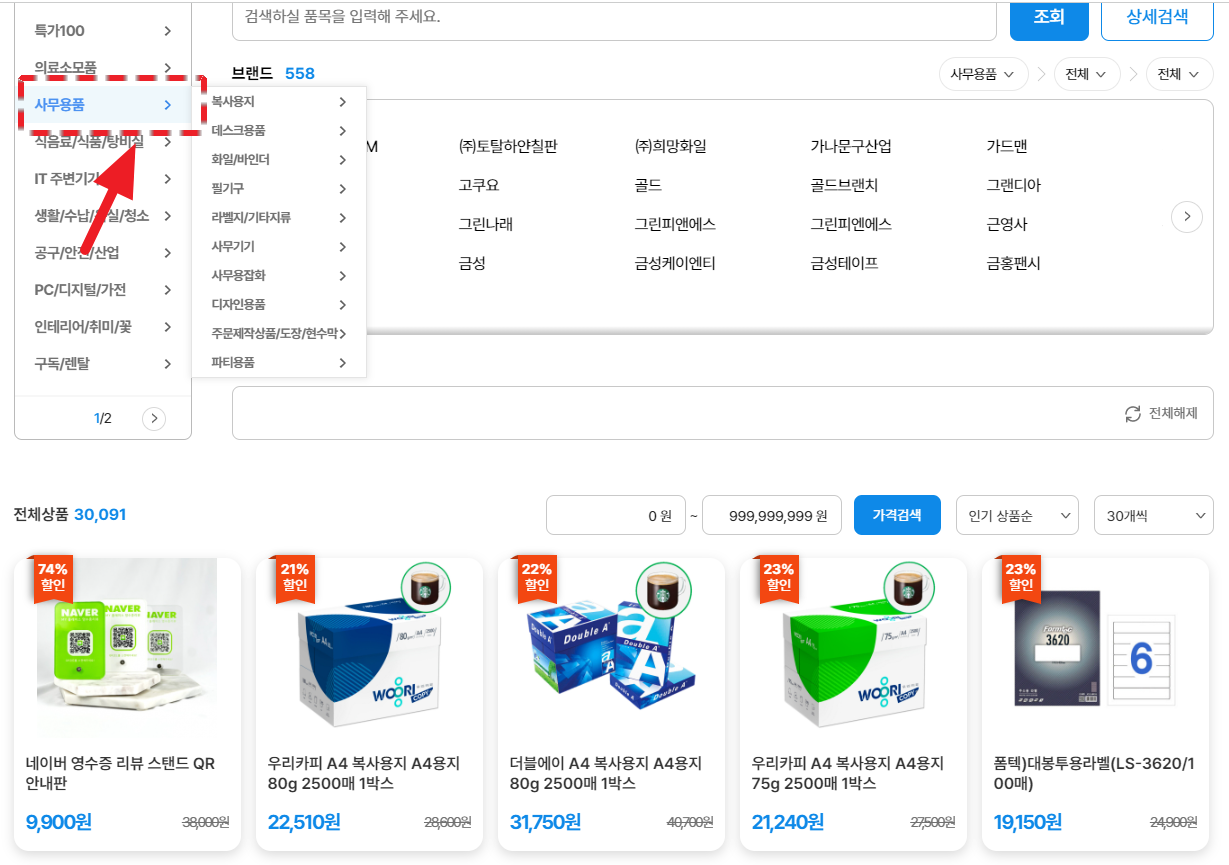This screenshot has width=1229, height=865.
Task: Open the 상세검색 advanced search
Action: [x=1156, y=17]
